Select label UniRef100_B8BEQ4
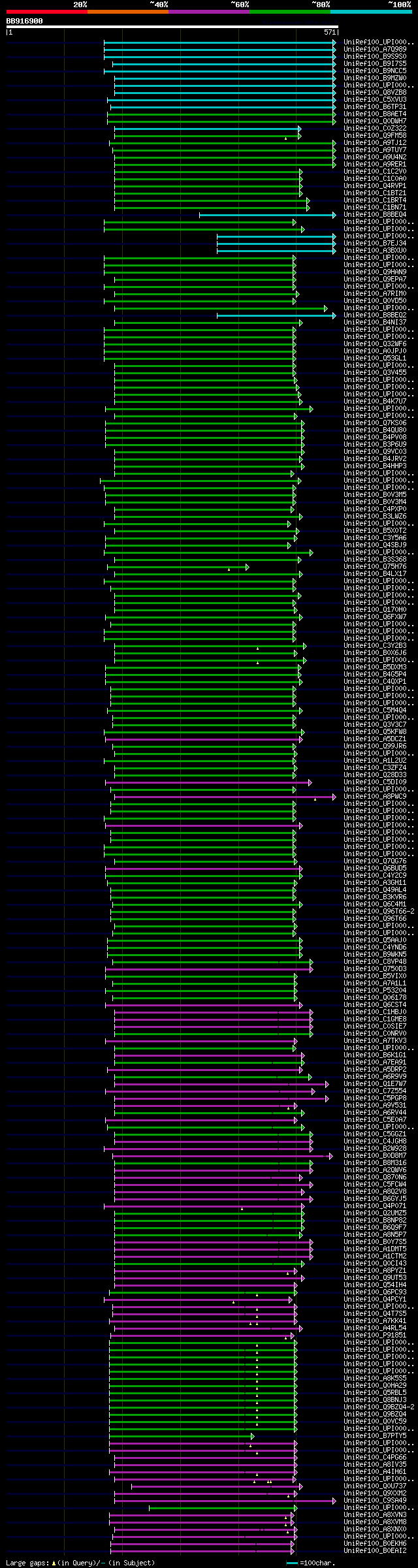 point(375,214)
